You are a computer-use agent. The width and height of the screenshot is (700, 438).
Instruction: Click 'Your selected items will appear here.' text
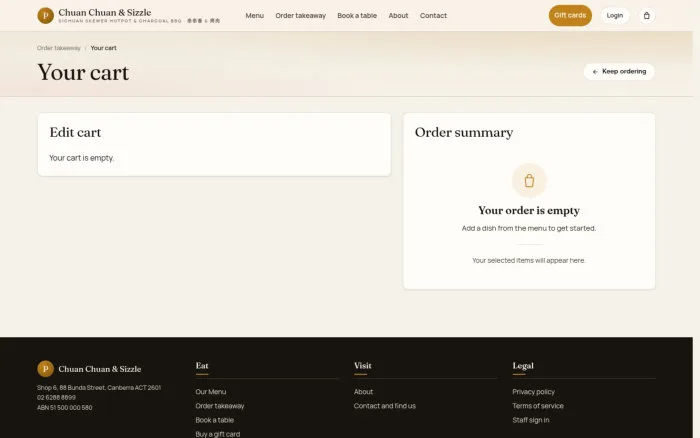[529, 260]
